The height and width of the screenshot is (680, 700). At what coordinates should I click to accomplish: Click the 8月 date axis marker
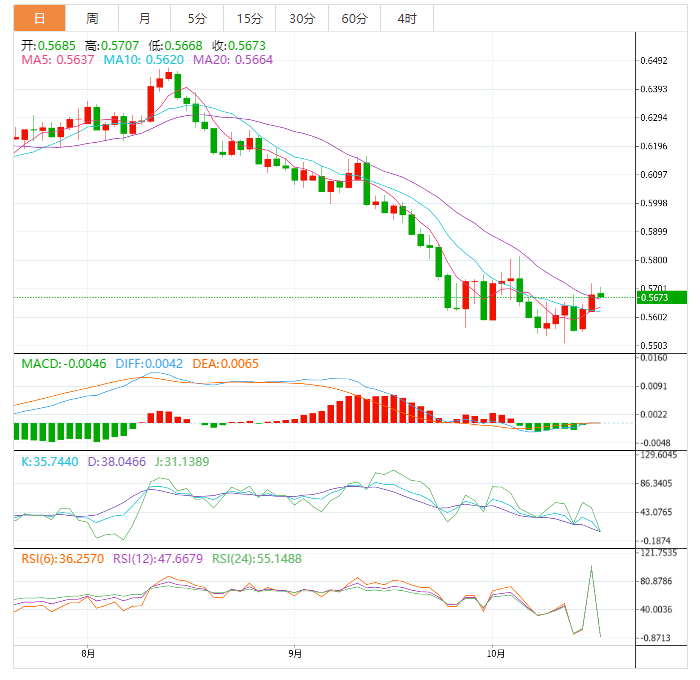point(88,654)
